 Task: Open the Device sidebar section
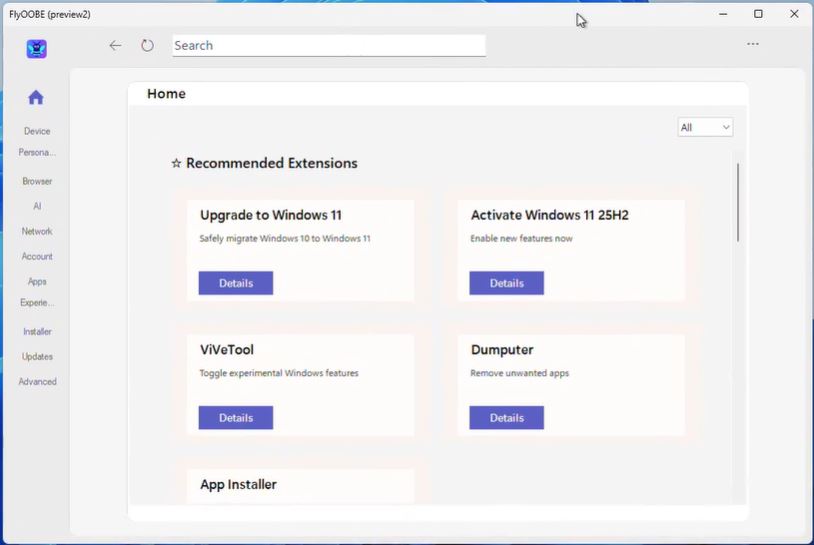point(37,131)
